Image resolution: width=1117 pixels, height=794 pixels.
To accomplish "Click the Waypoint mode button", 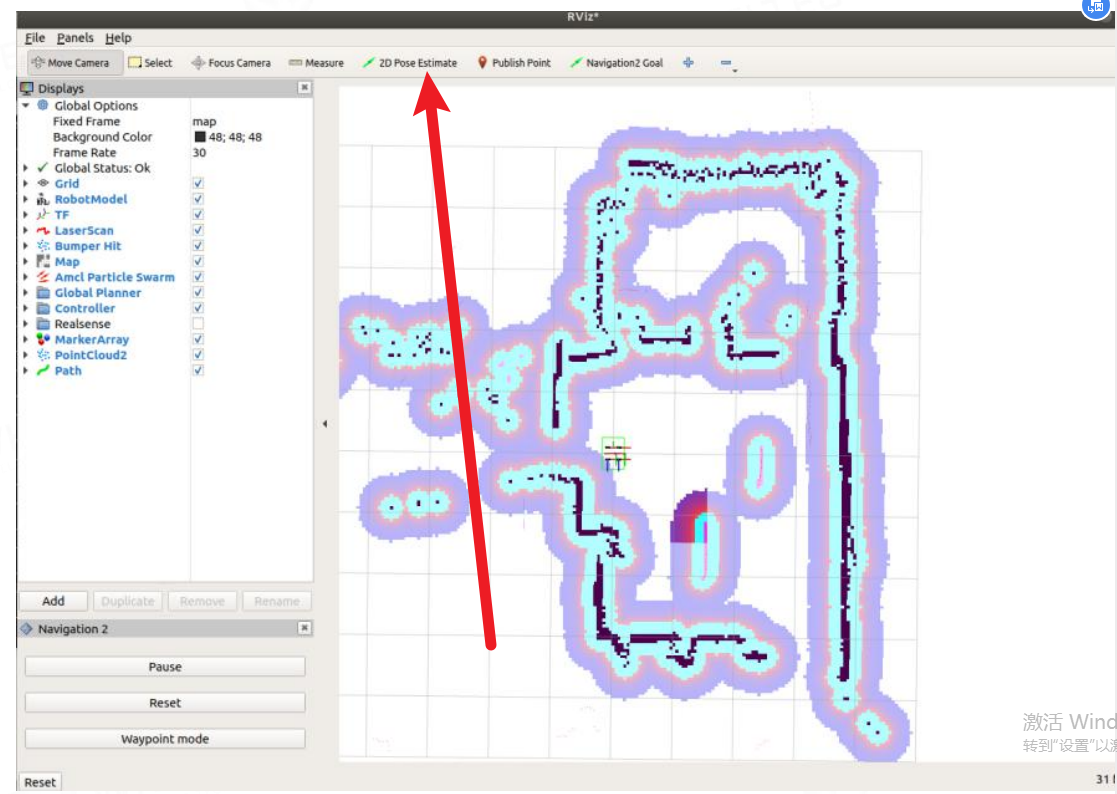I will click(x=165, y=738).
